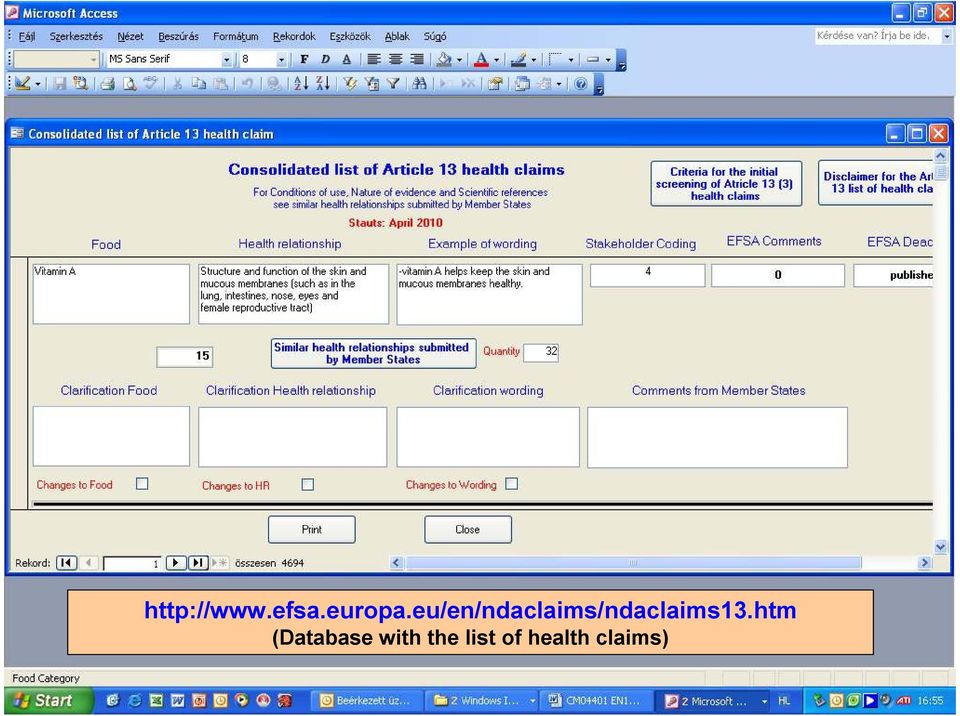
Task: Open the font size dropdown
Action: click(x=281, y=59)
